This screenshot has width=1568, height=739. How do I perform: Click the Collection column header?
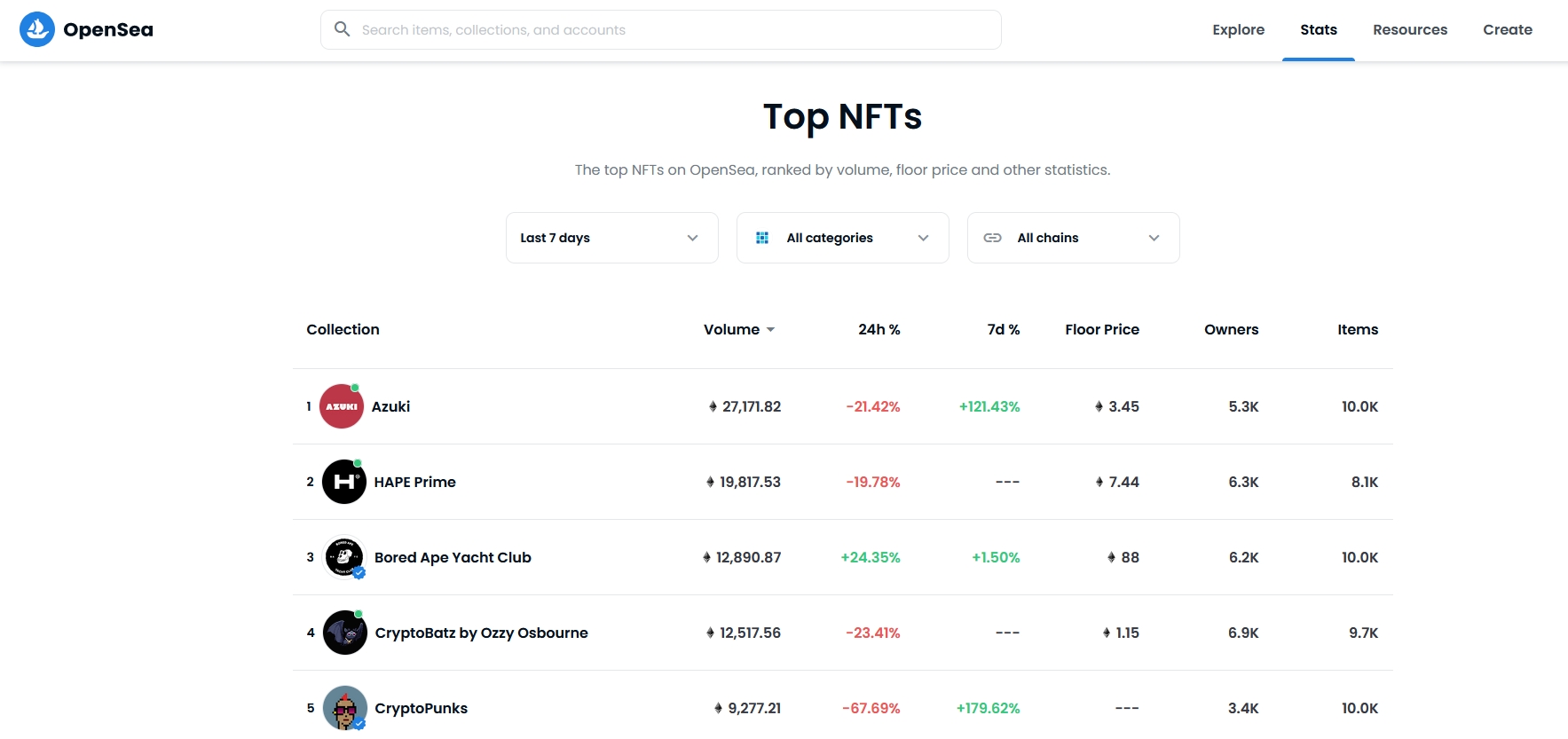tap(343, 329)
